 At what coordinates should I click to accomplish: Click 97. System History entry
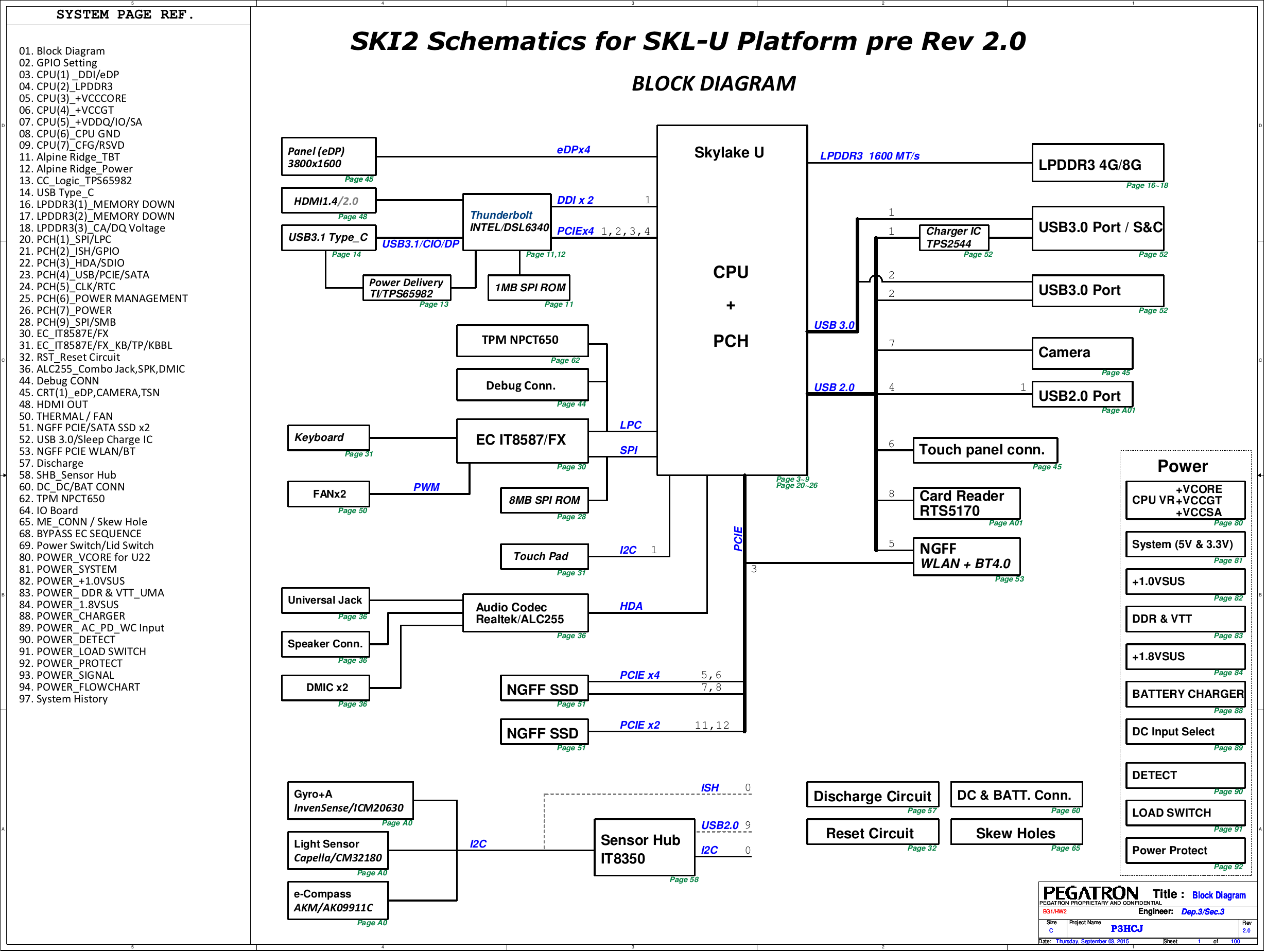click(x=63, y=698)
